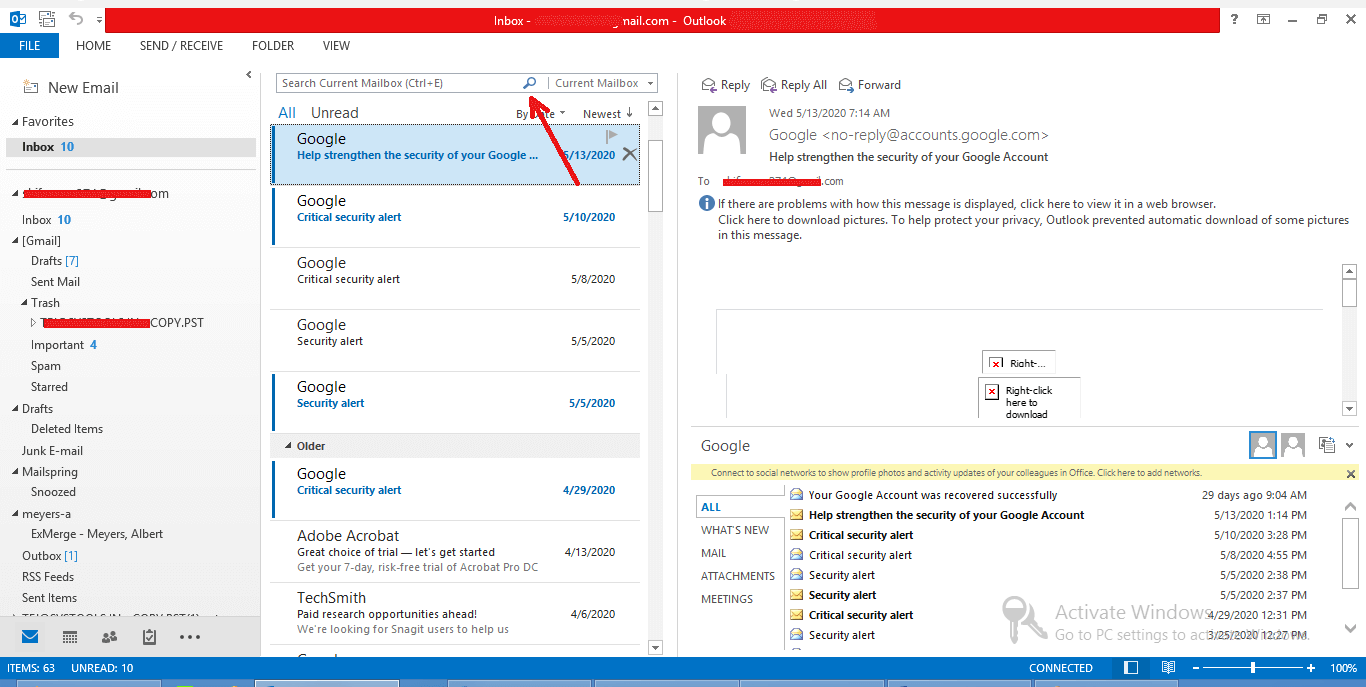Flag the selected Google security message
The width and height of the screenshot is (1366, 687).
(612, 136)
